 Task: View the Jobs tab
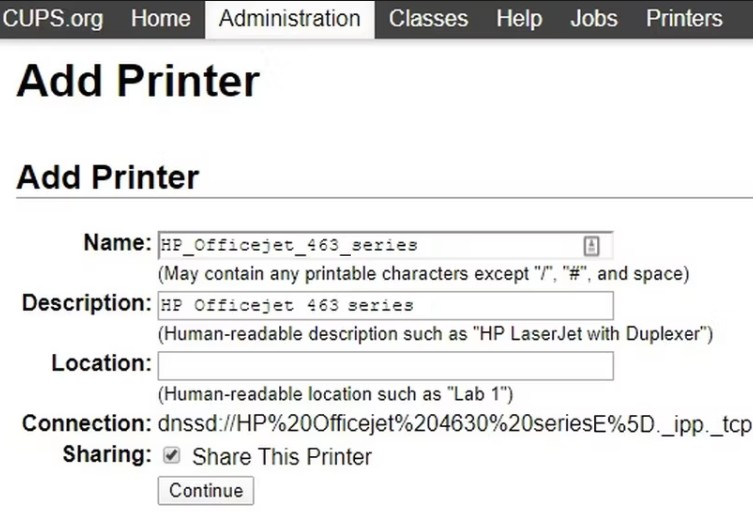click(x=594, y=19)
